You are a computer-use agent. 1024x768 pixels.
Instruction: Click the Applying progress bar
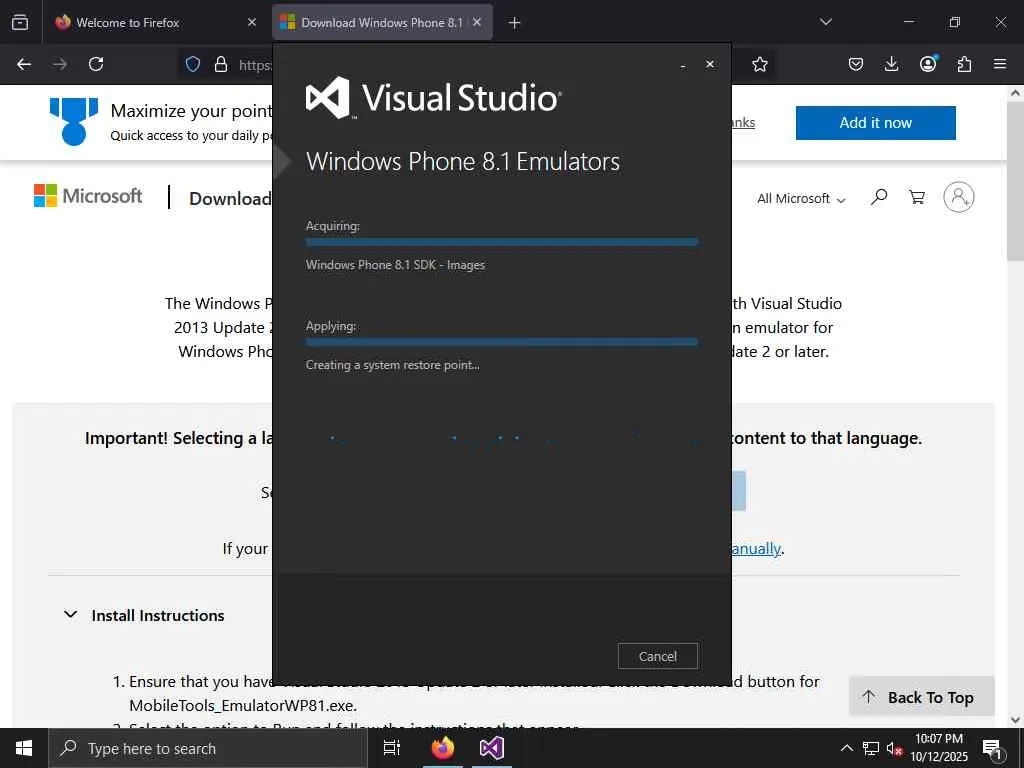coord(502,342)
